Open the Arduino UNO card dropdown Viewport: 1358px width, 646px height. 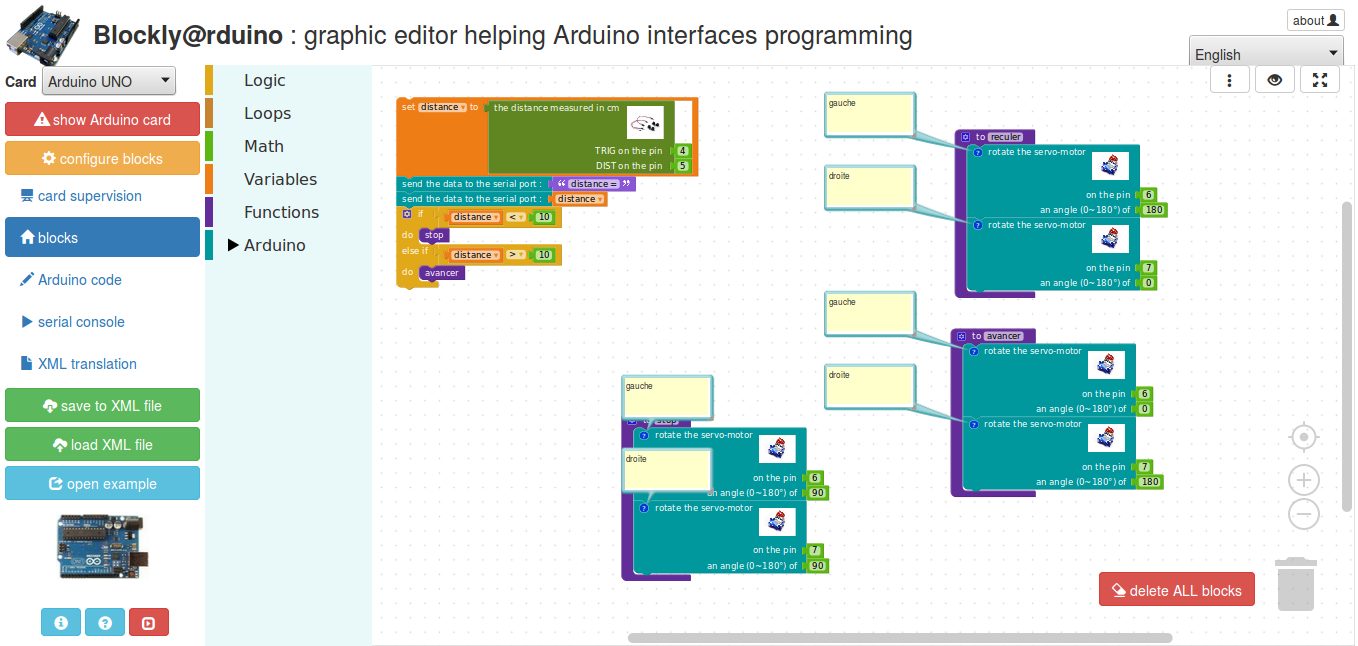[109, 82]
